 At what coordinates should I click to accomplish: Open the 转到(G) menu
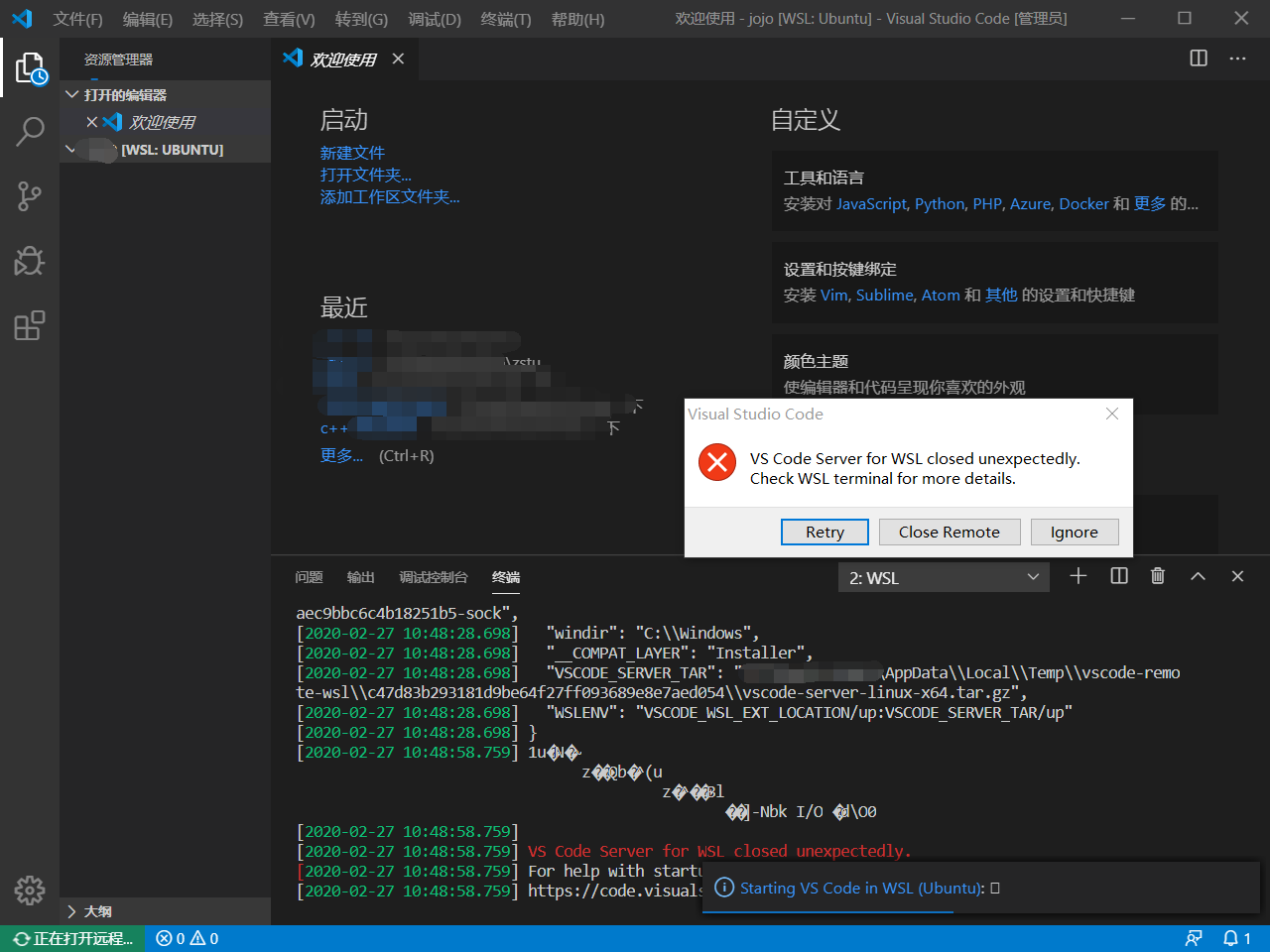(x=361, y=19)
